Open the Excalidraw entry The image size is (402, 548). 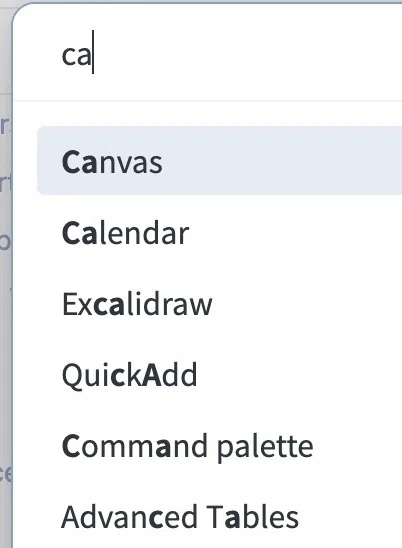pos(220,304)
